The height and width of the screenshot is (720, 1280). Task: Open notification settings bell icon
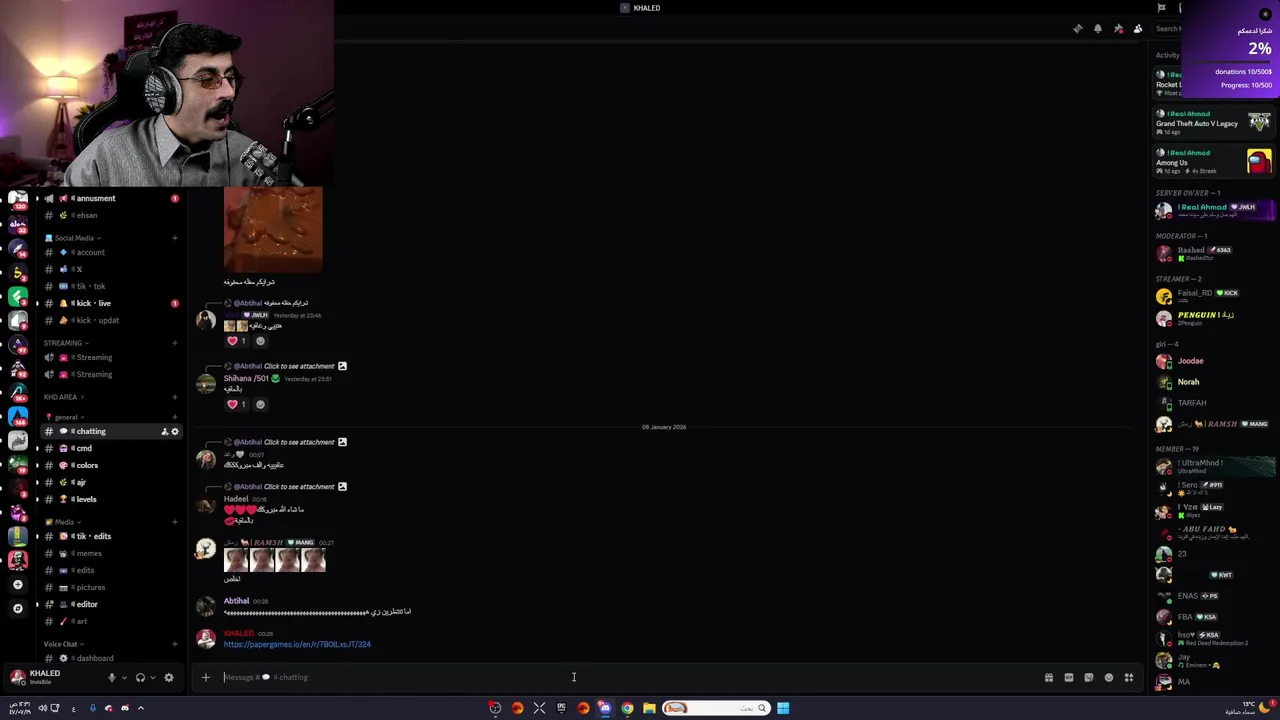click(x=1098, y=29)
